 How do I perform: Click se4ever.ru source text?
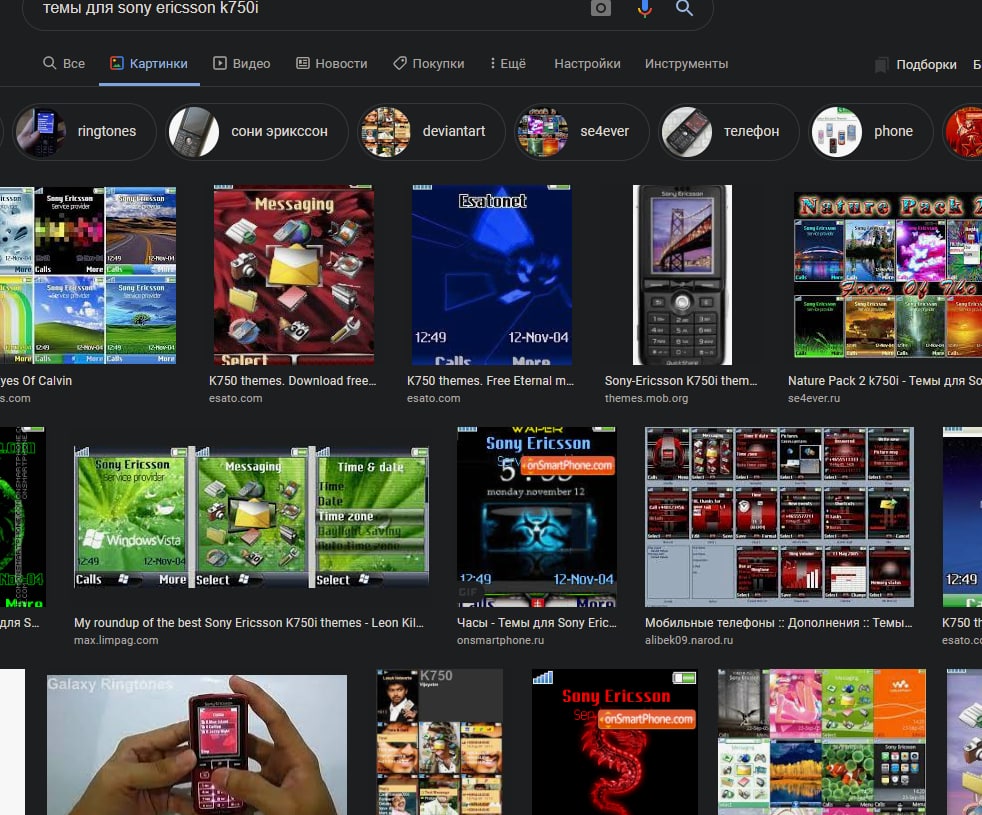click(814, 398)
